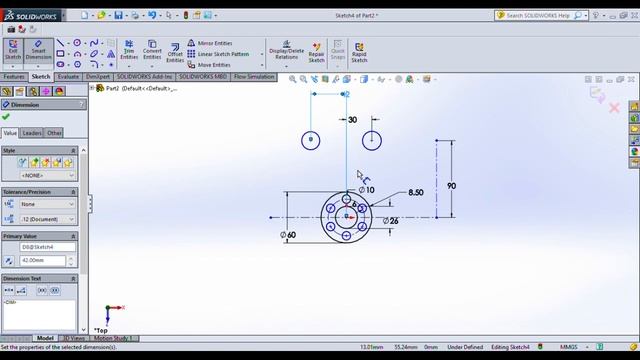Image resolution: width=640 pixels, height=360 pixels.
Task: Select the Arc sketch tool
Action: coord(77,54)
